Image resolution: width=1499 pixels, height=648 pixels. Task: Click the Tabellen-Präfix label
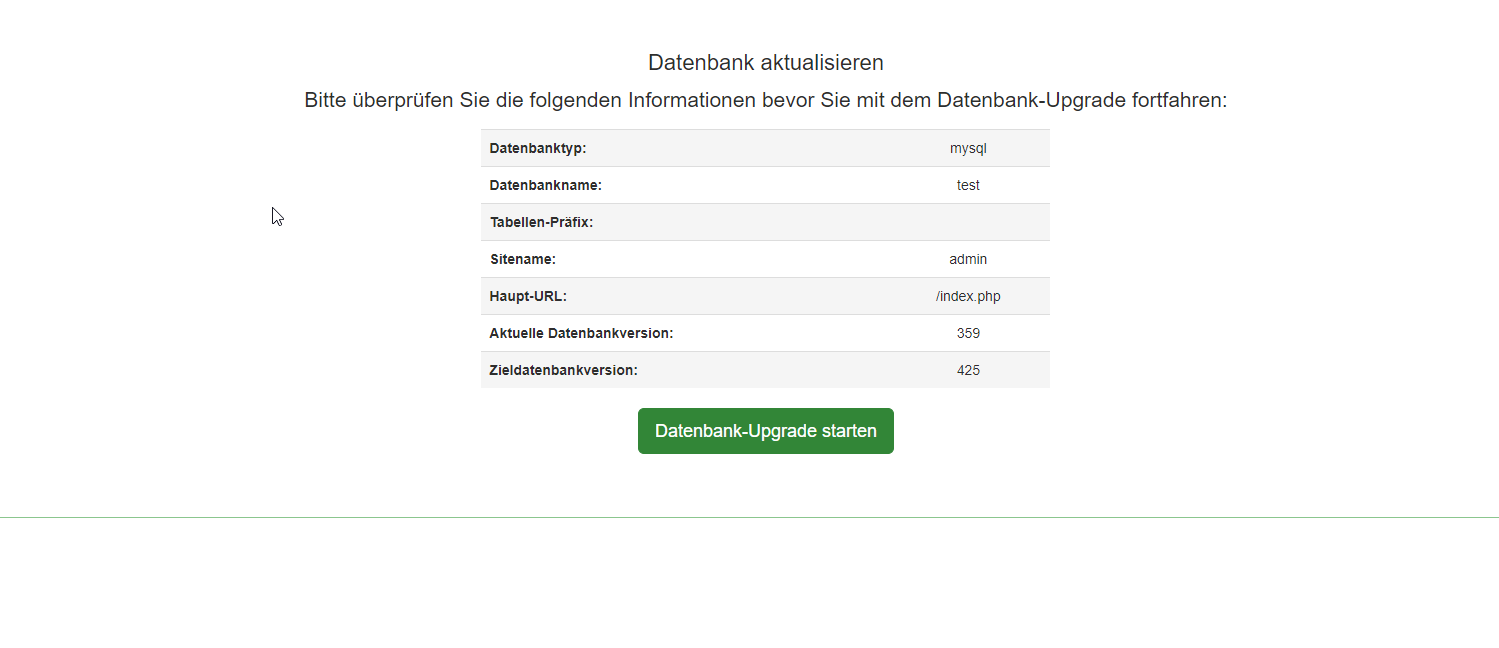tap(541, 222)
